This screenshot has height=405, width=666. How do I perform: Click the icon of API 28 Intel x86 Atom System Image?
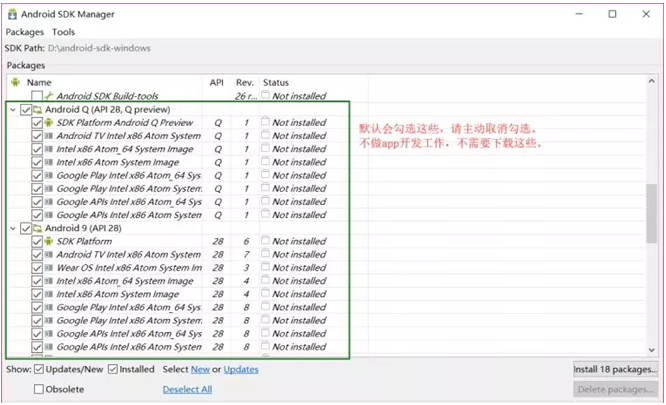[x=49, y=294]
